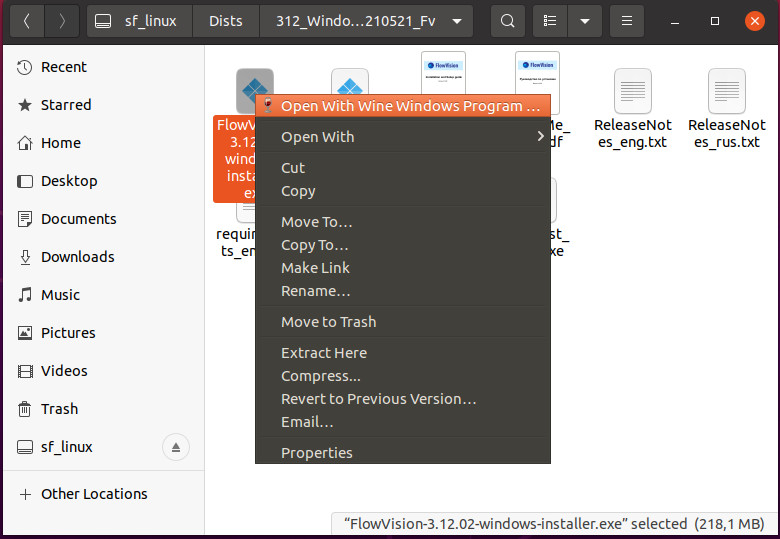
Task: Open Recent in the sidebar
Action: click(x=103, y=67)
